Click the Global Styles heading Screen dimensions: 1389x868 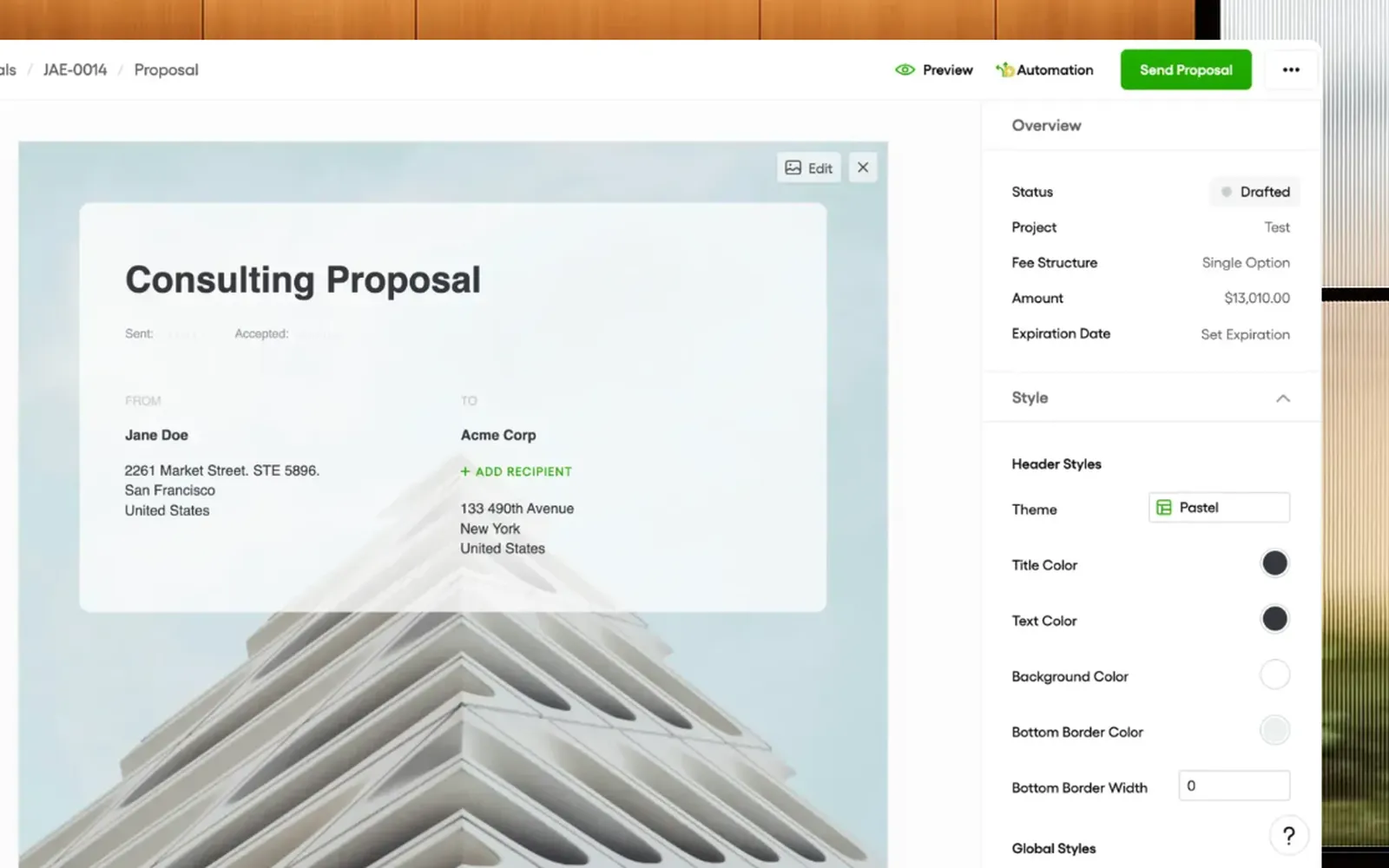pos(1053,848)
